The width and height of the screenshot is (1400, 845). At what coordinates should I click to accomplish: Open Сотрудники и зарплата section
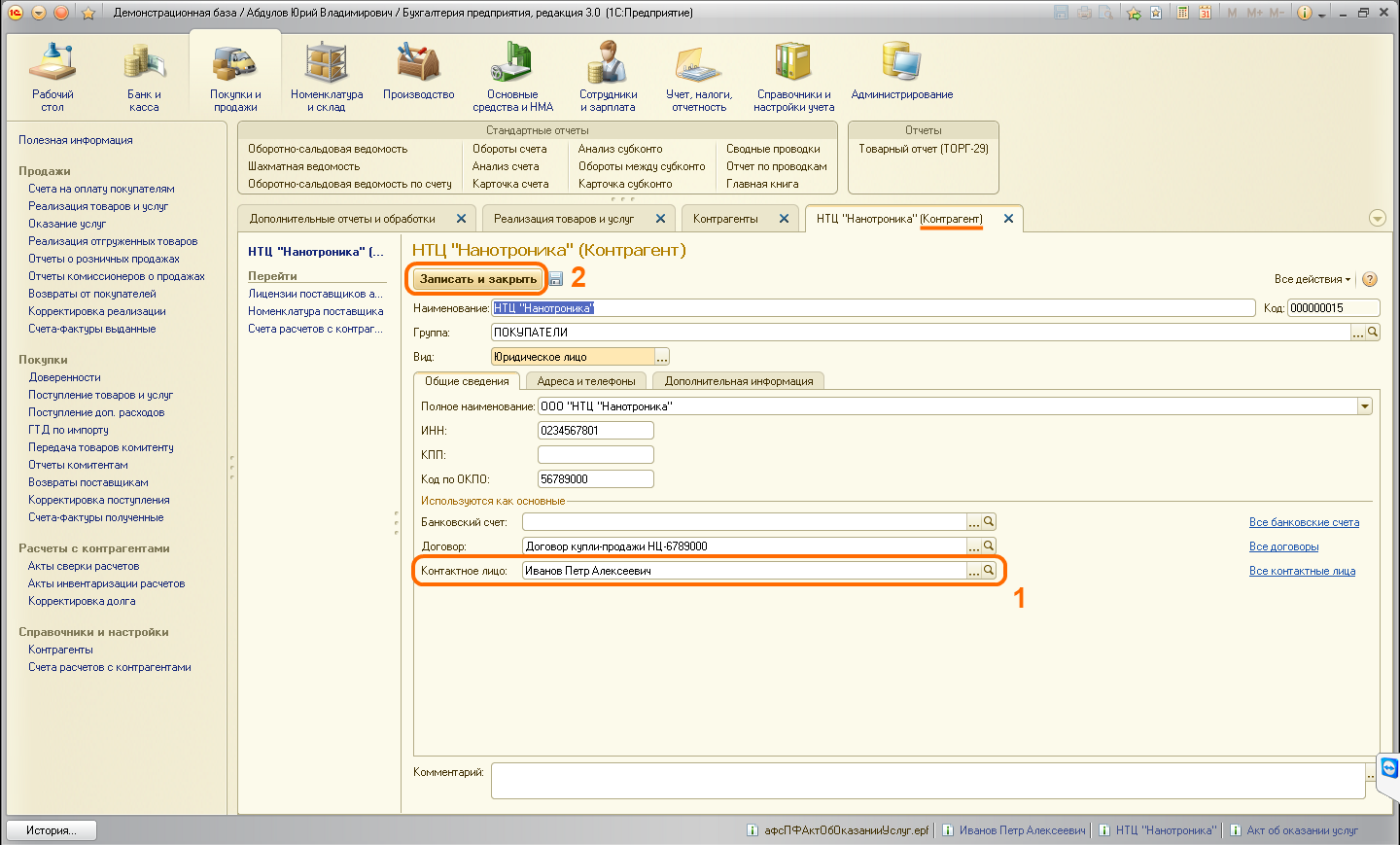(608, 77)
